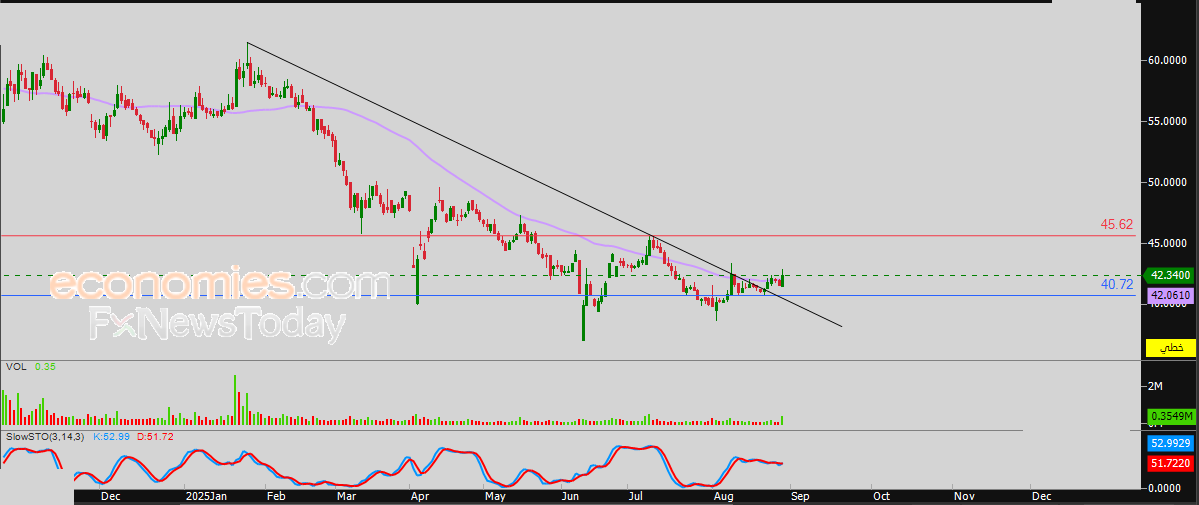This screenshot has height=505, width=1199.
Task: Click the Jun time axis label
Action: tap(570, 497)
